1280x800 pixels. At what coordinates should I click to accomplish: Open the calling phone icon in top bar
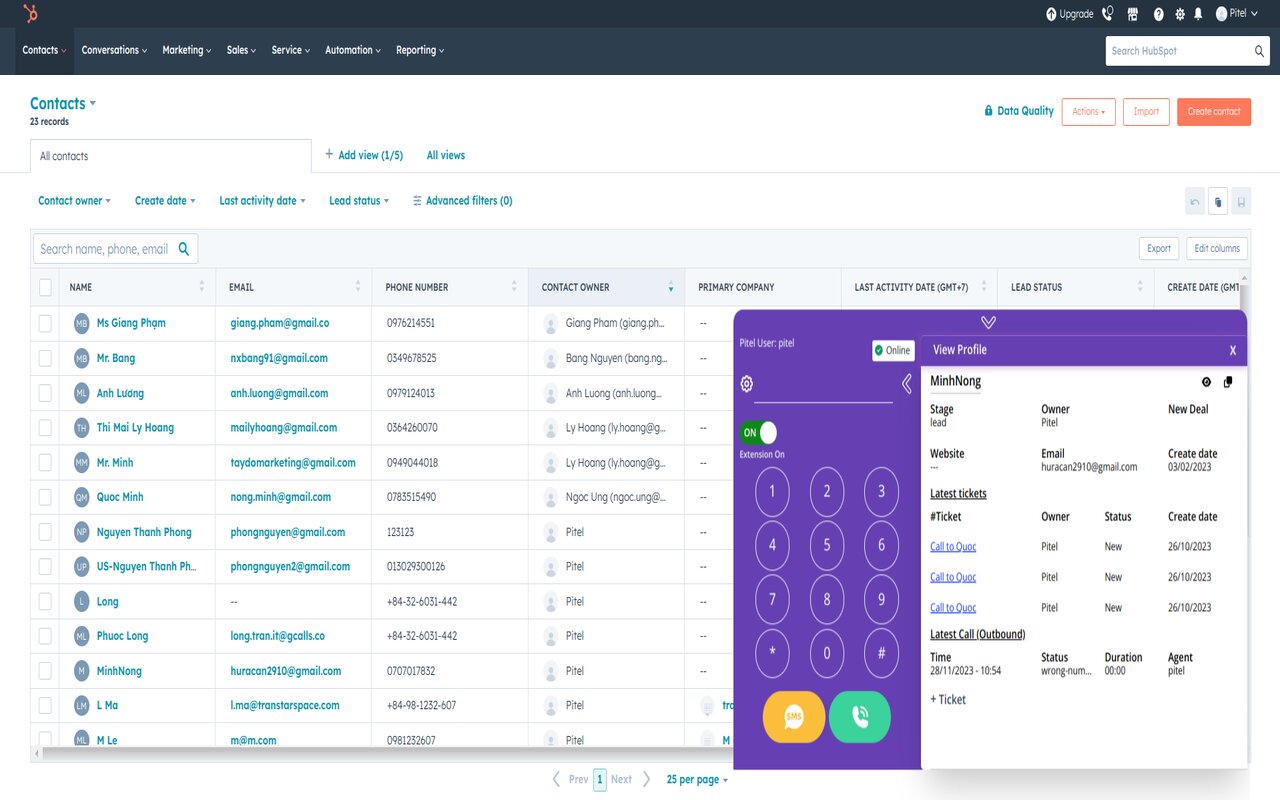click(x=1108, y=14)
